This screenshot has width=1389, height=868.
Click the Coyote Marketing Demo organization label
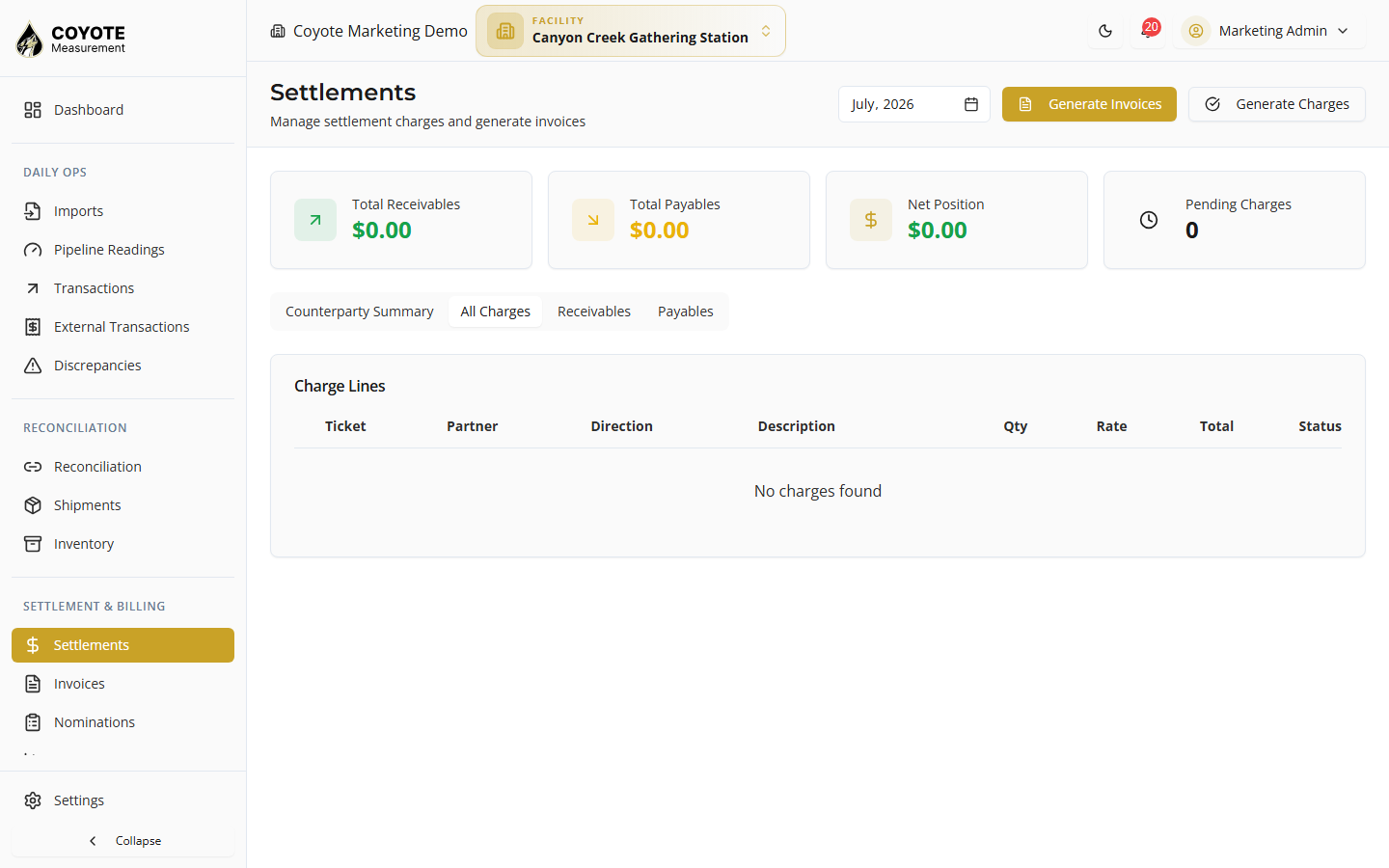pyautogui.click(x=380, y=31)
